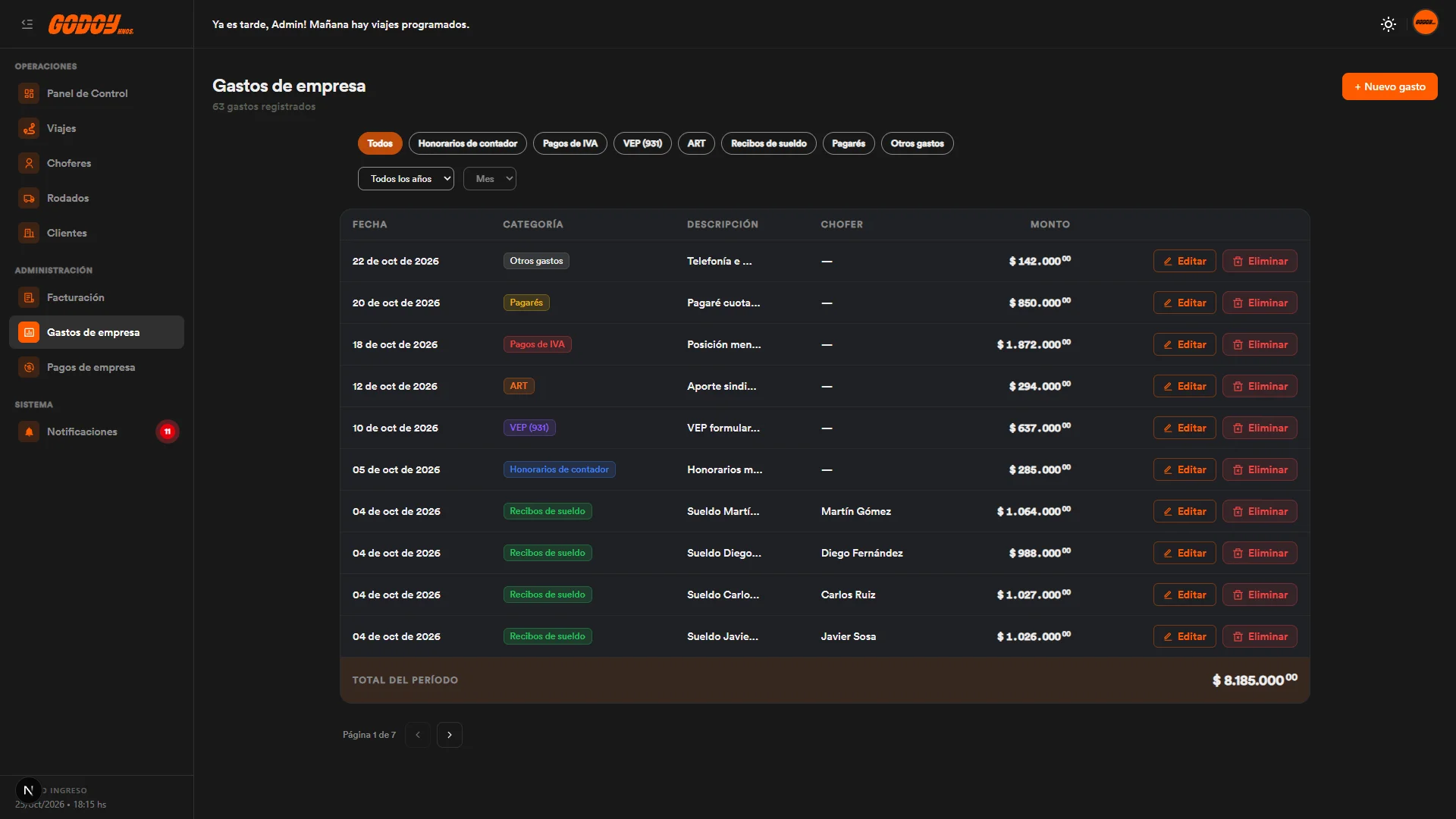
Task: Edit the Martín Gómez salary row
Action: tap(1185, 511)
